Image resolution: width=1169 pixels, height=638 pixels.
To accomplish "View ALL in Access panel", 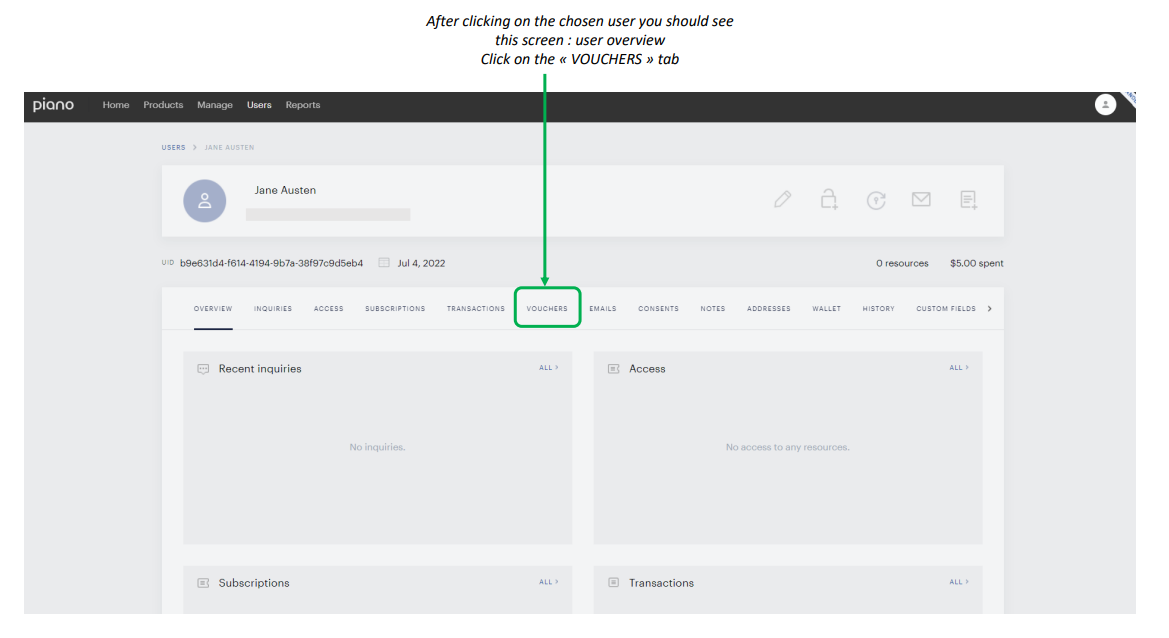I will click(959, 367).
